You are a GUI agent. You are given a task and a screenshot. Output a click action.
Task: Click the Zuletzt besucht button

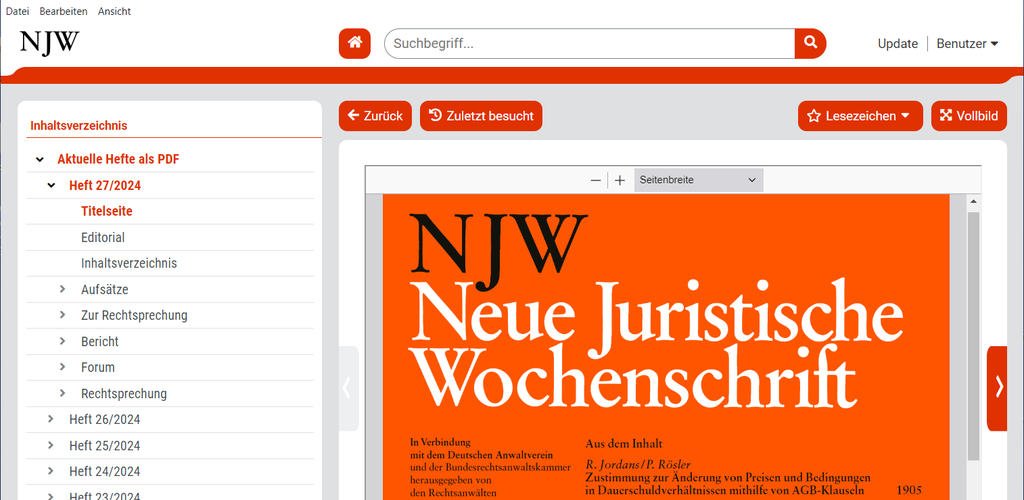(481, 116)
